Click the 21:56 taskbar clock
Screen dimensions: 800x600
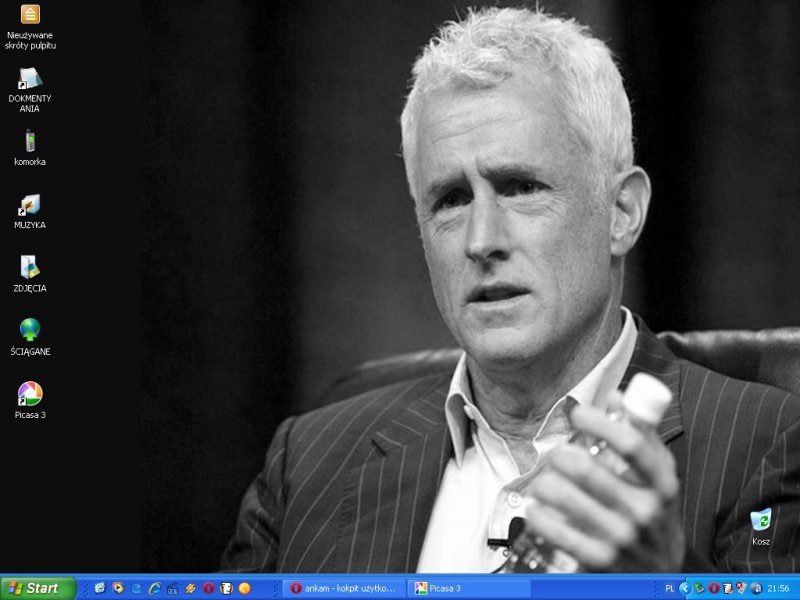tap(780, 588)
